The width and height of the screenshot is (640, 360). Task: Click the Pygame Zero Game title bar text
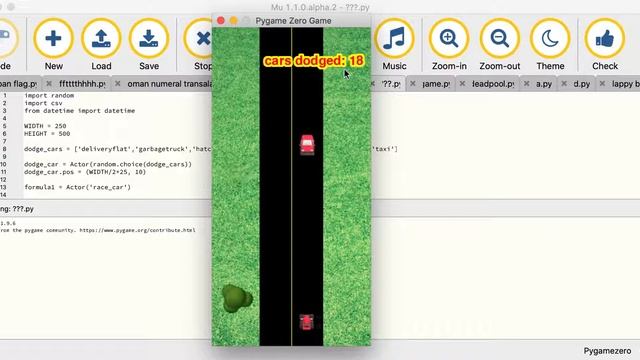coord(293,21)
